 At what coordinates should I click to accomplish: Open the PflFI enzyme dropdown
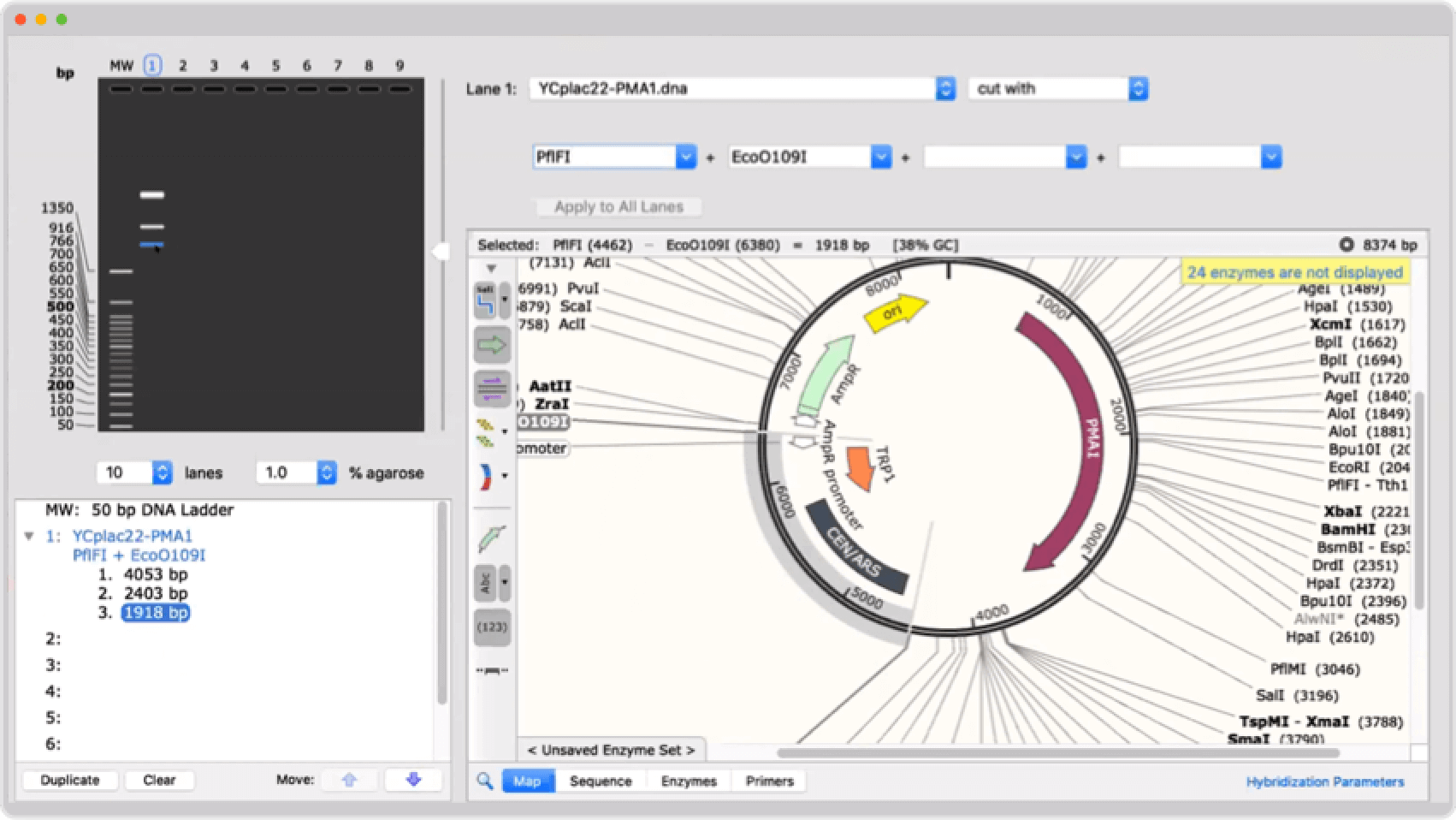pyautogui.click(x=685, y=157)
